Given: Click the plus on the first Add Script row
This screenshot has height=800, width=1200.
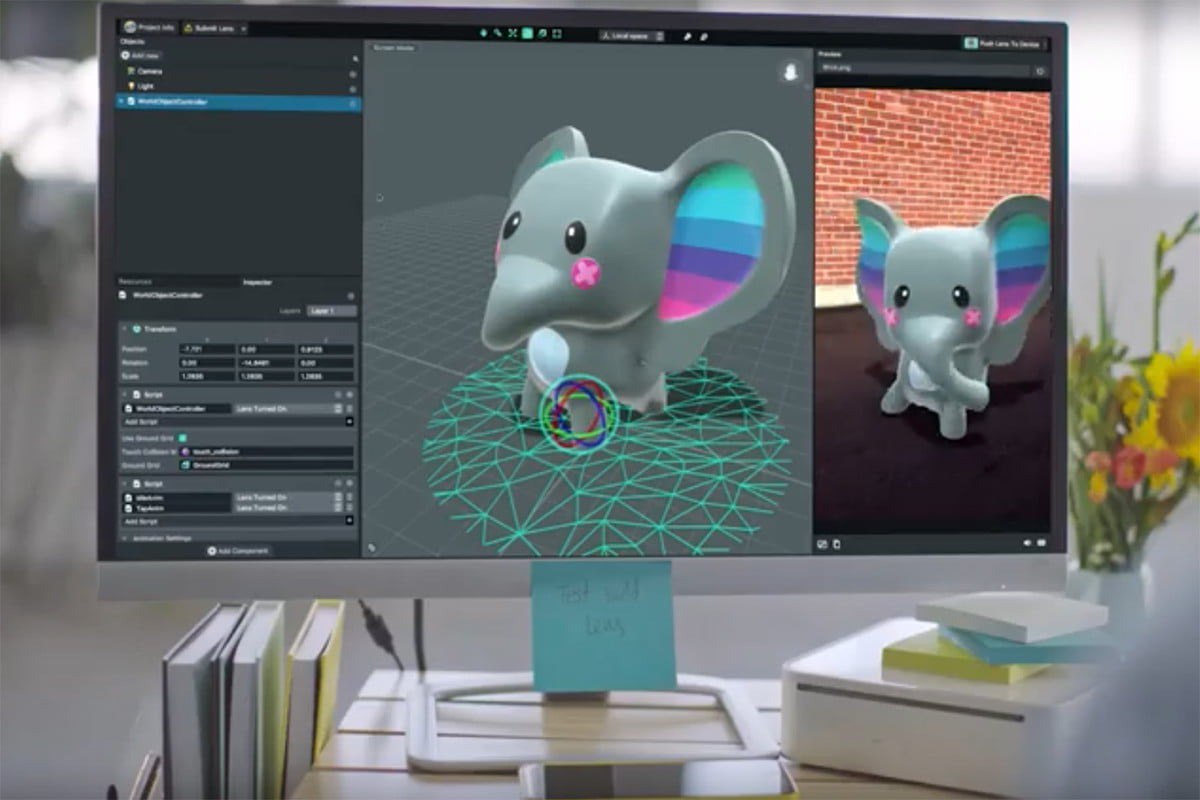Looking at the screenshot, I should click(x=349, y=422).
